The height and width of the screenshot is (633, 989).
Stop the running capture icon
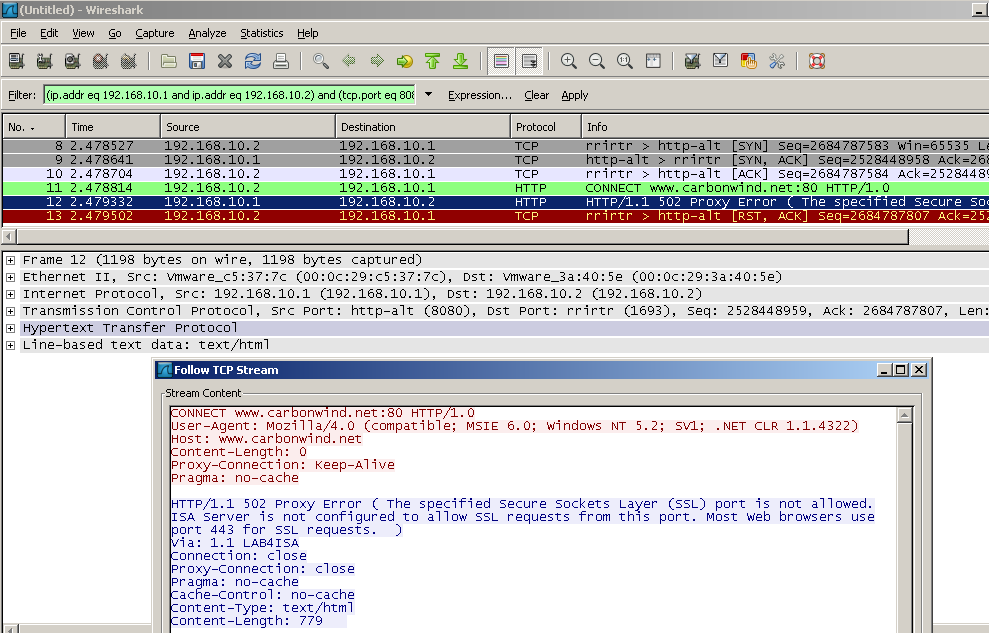(100, 61)
